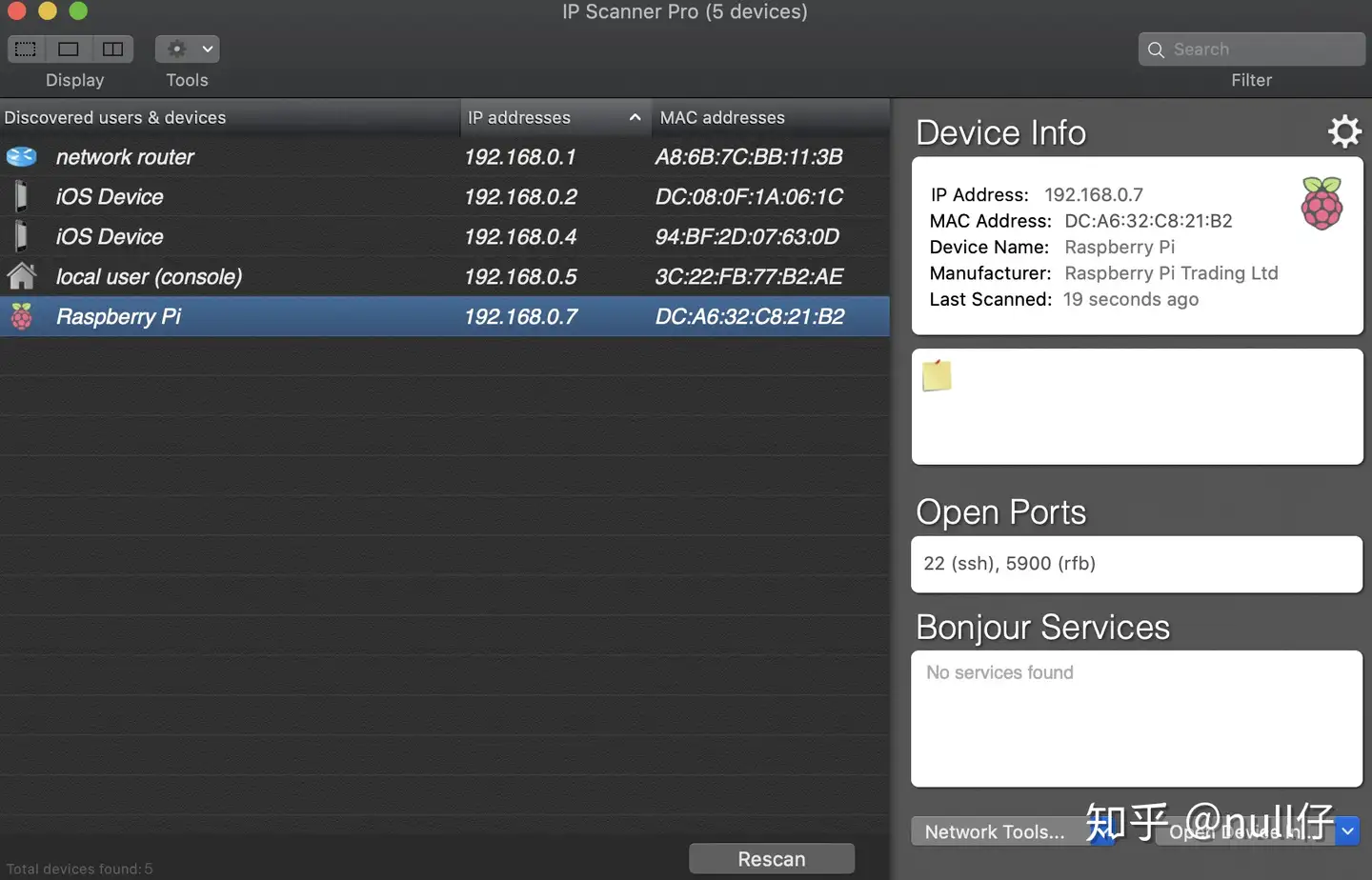This screenshot has width=1372, height=880.
Task: Click MAC address 94:BF:2D:07:63:0D
Action: pos(747,236)
